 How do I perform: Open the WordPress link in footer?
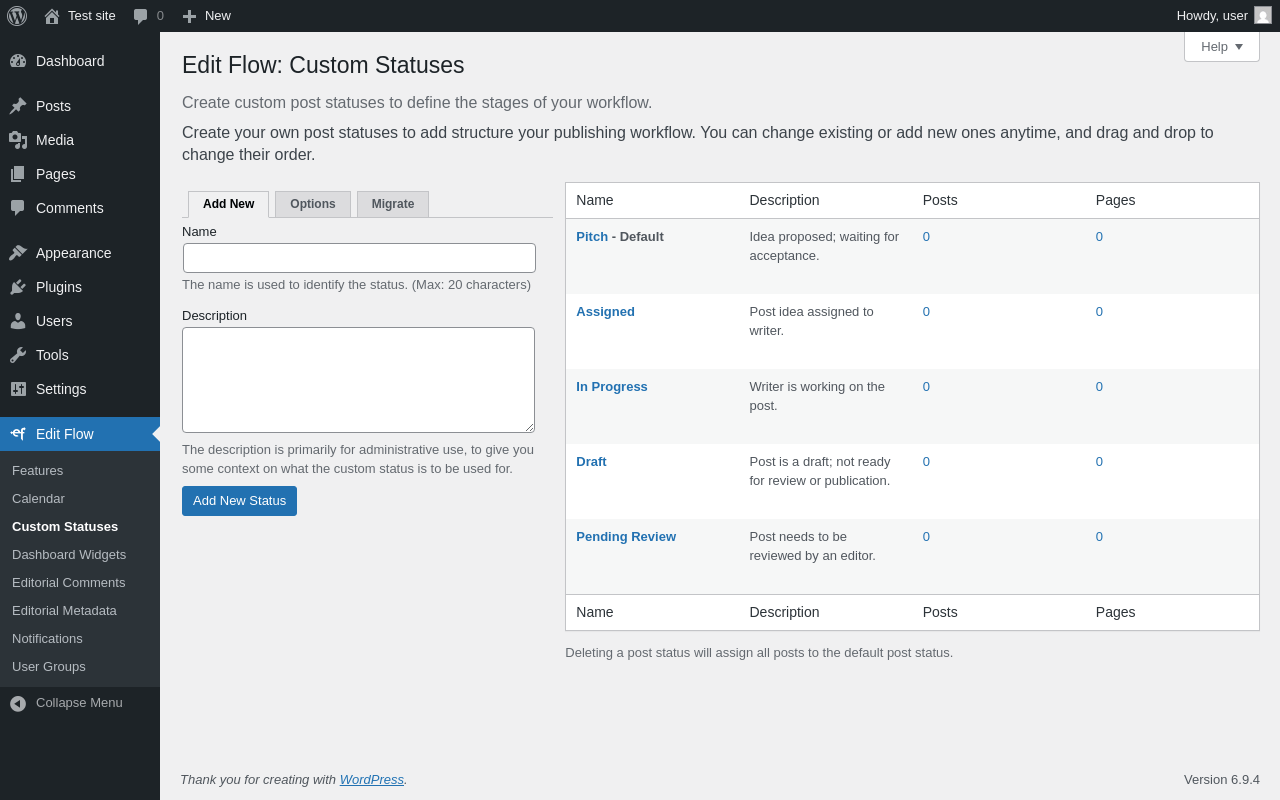point(372,779)
